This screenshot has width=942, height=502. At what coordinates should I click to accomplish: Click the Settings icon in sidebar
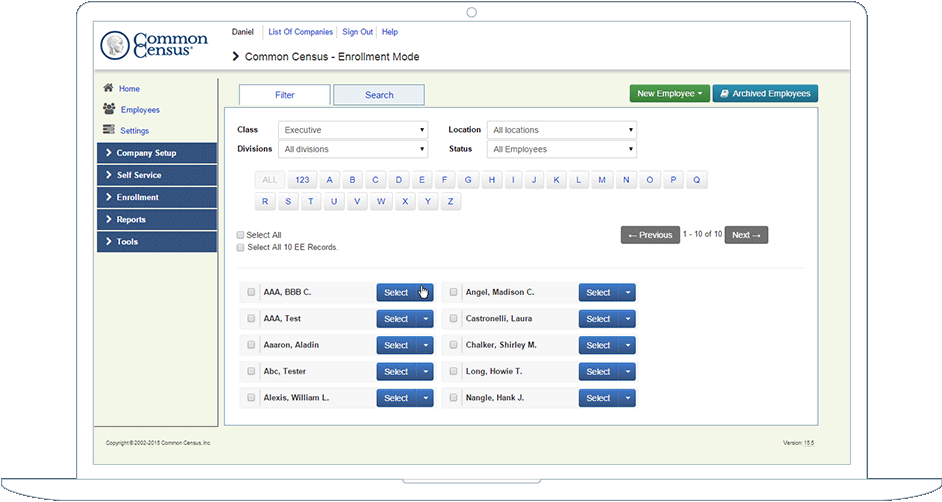(109, 130)
